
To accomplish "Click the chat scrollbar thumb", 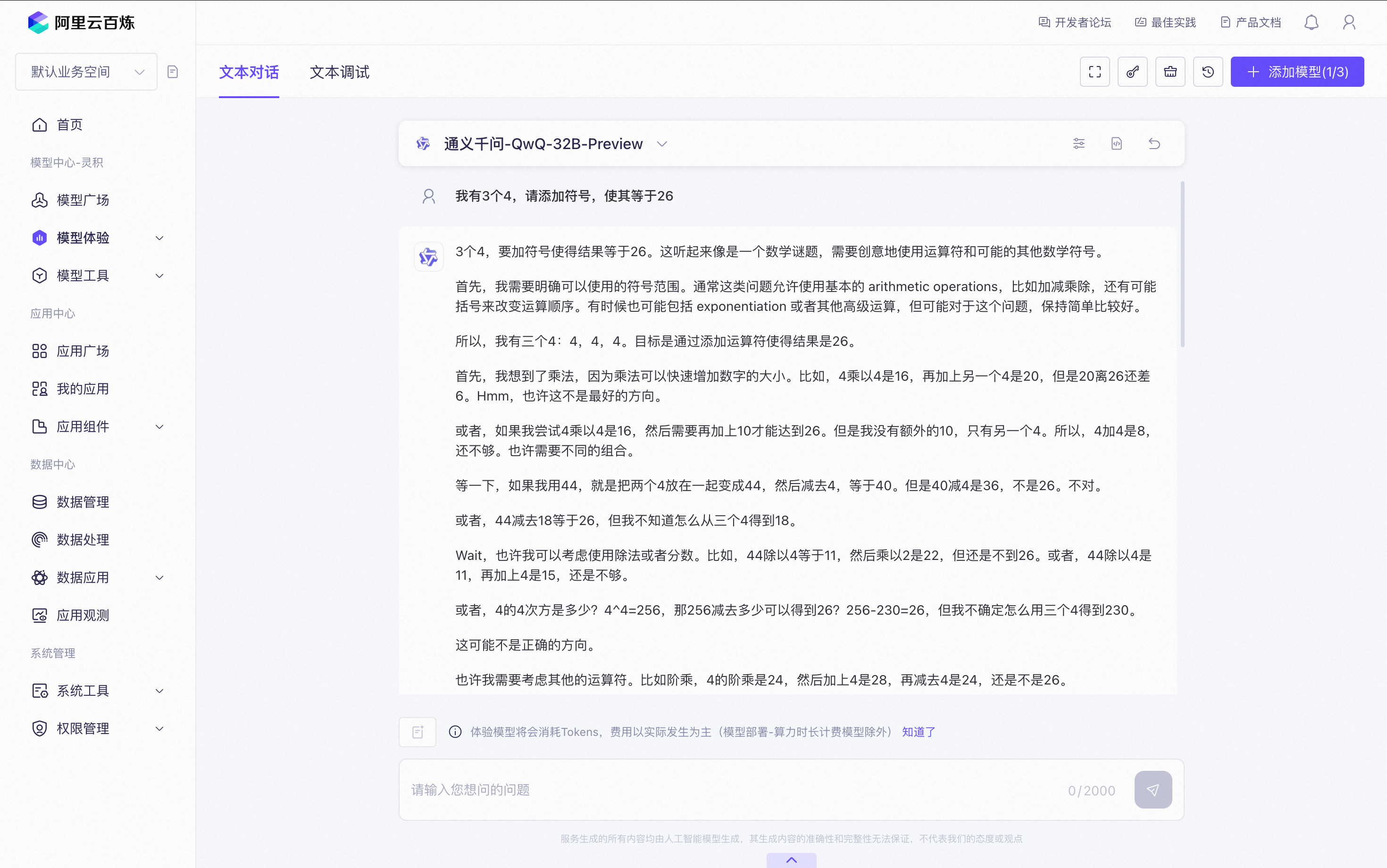I will [x=1183, y=264].
